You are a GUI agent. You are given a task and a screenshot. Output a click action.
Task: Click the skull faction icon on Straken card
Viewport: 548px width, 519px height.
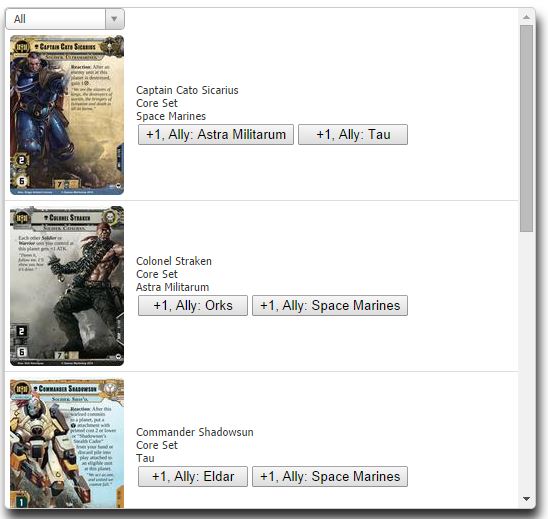coord(111,217)
